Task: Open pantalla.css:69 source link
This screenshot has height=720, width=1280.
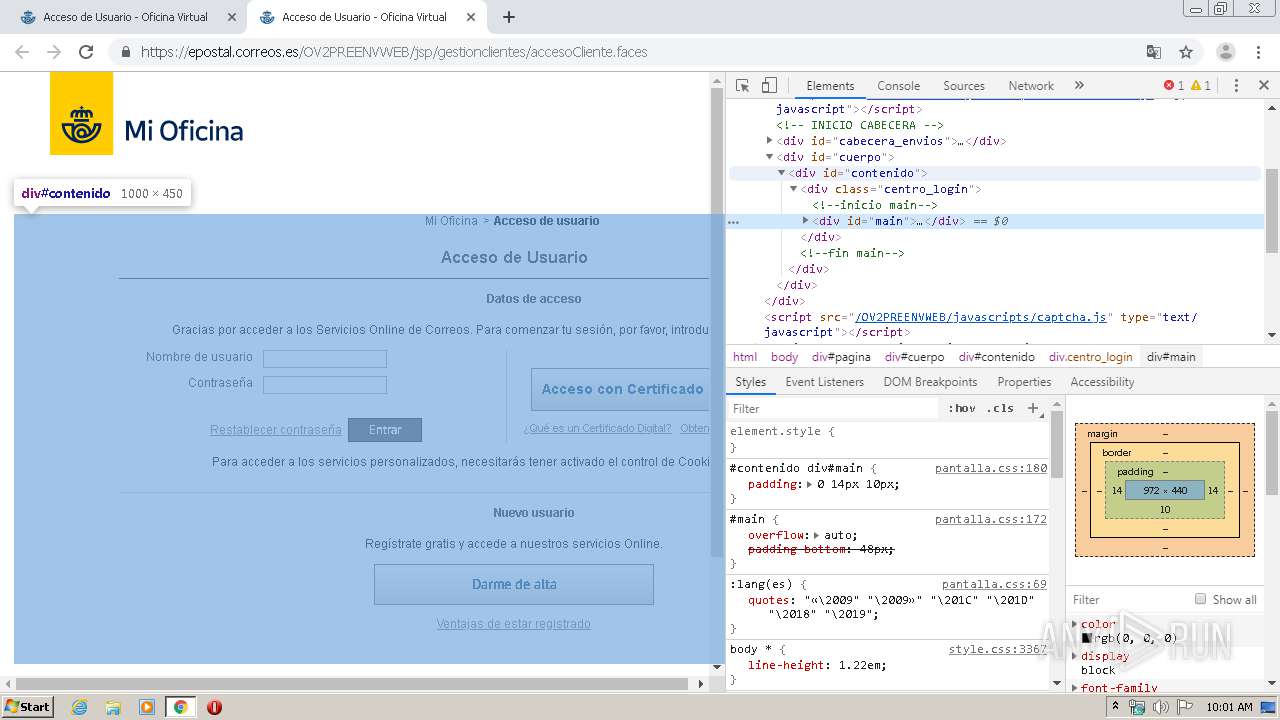Action: point(994,584)
